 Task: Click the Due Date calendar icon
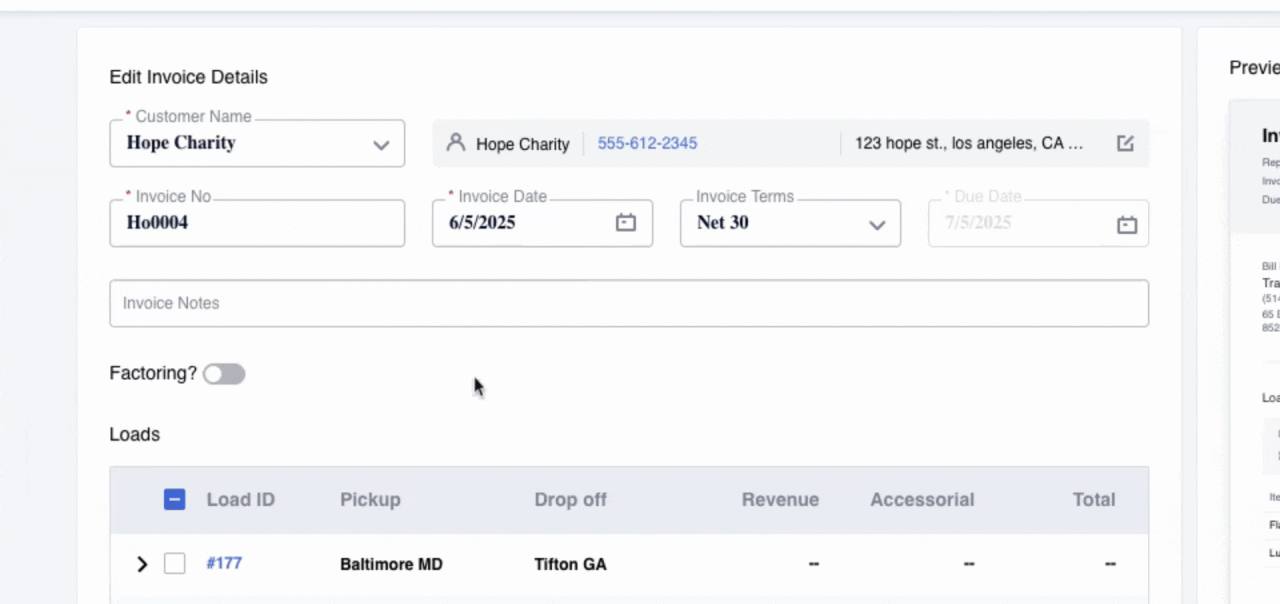tap(1127, 224)
